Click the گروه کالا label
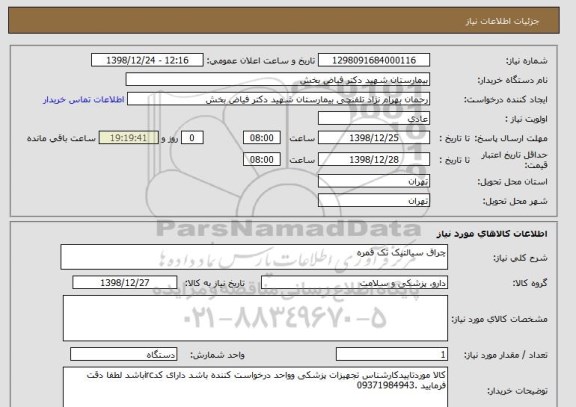This screenshot has height=407, width=576. 530,283
